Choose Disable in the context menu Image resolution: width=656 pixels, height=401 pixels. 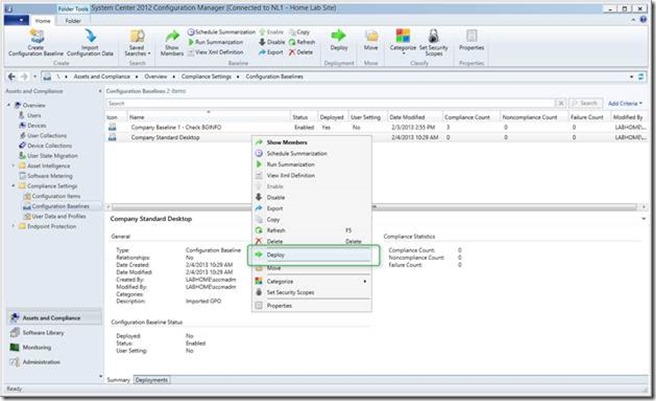coord(311,198)
